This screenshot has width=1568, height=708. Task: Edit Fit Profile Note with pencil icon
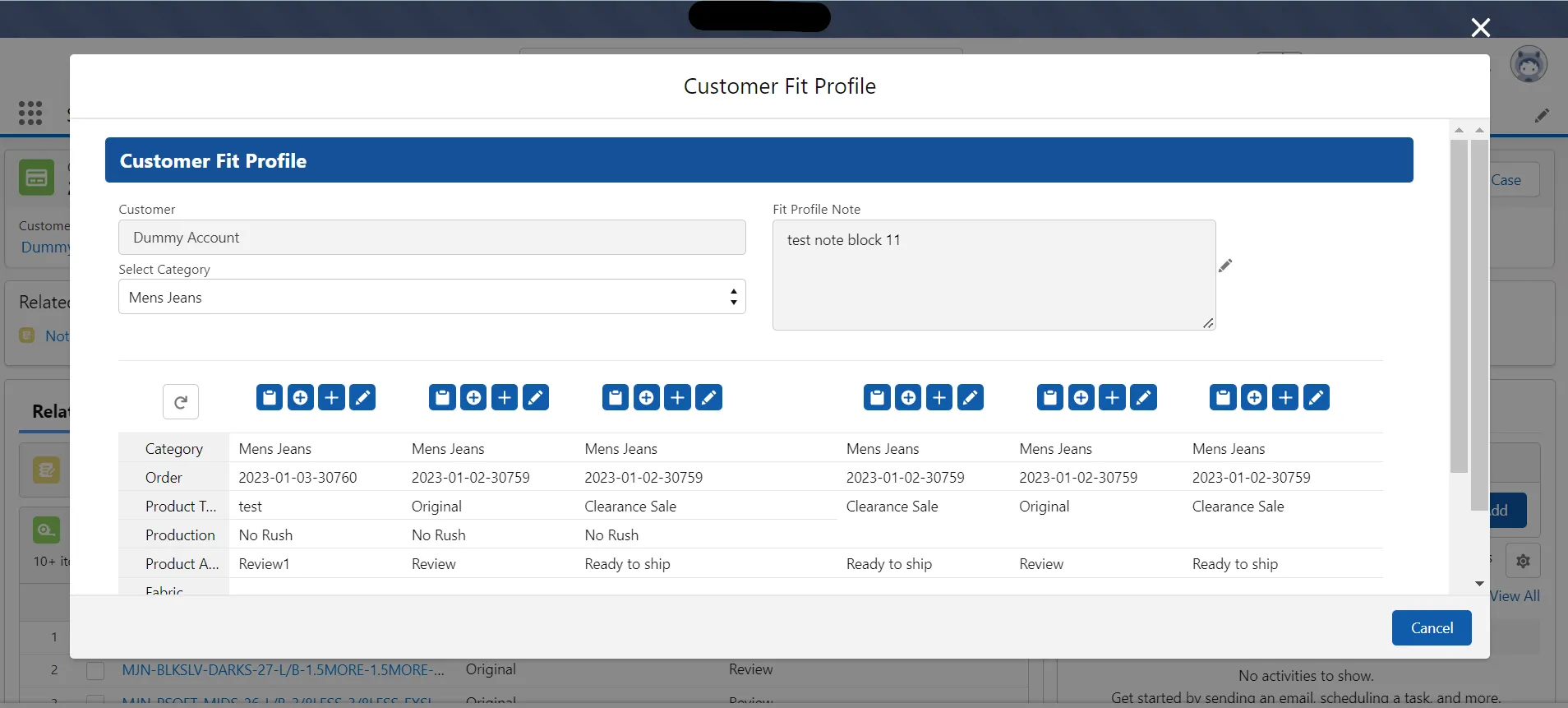pos(1225,266)
